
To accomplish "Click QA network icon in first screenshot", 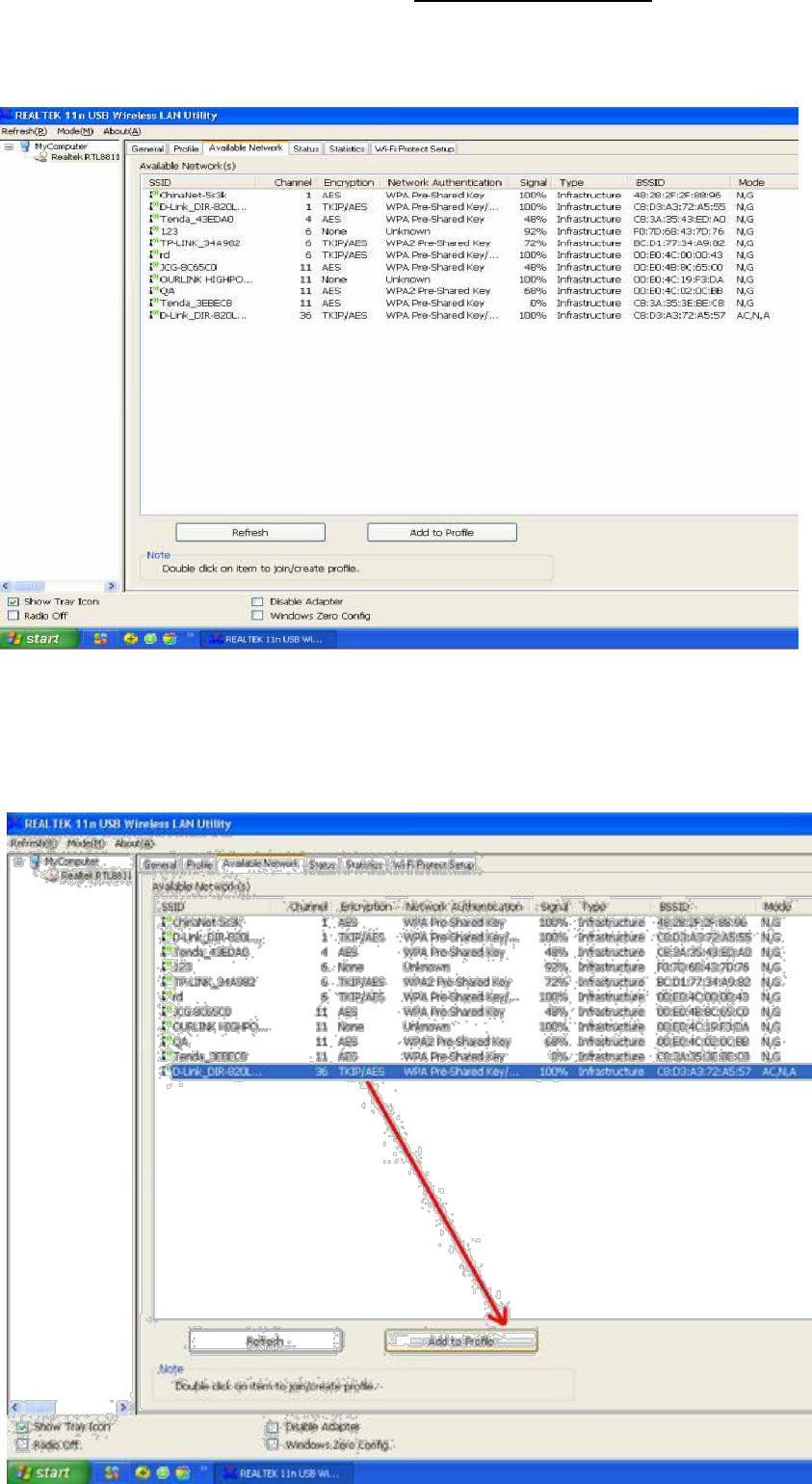I will point(154,291).
